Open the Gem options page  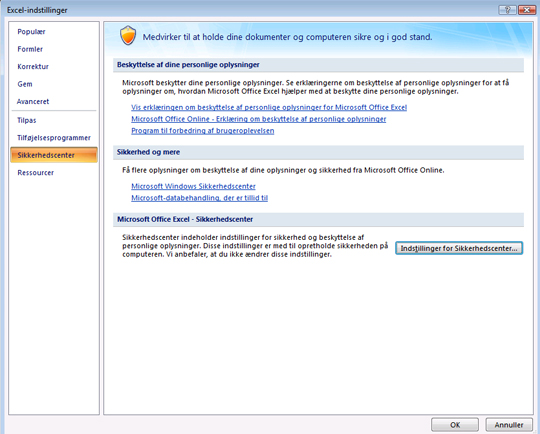25,84
